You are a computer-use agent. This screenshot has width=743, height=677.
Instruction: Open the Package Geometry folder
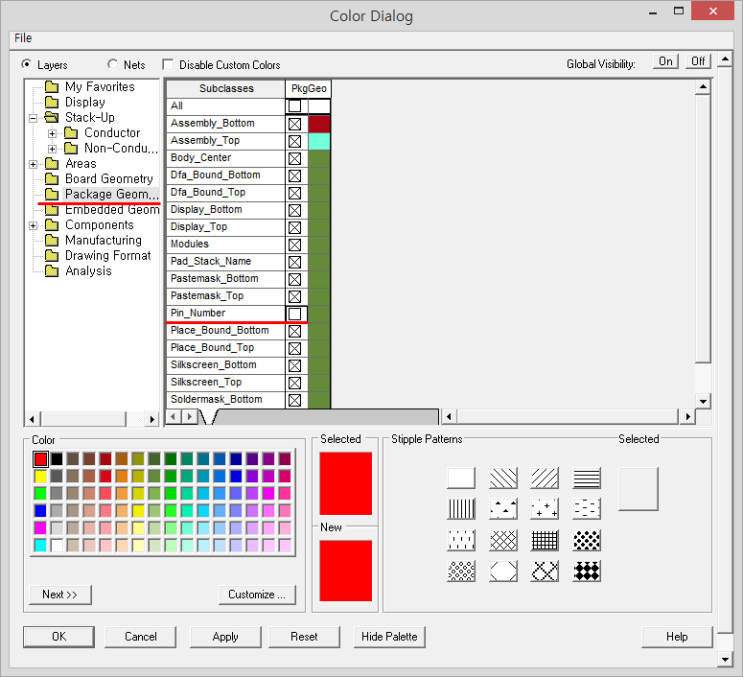point(110,194)
